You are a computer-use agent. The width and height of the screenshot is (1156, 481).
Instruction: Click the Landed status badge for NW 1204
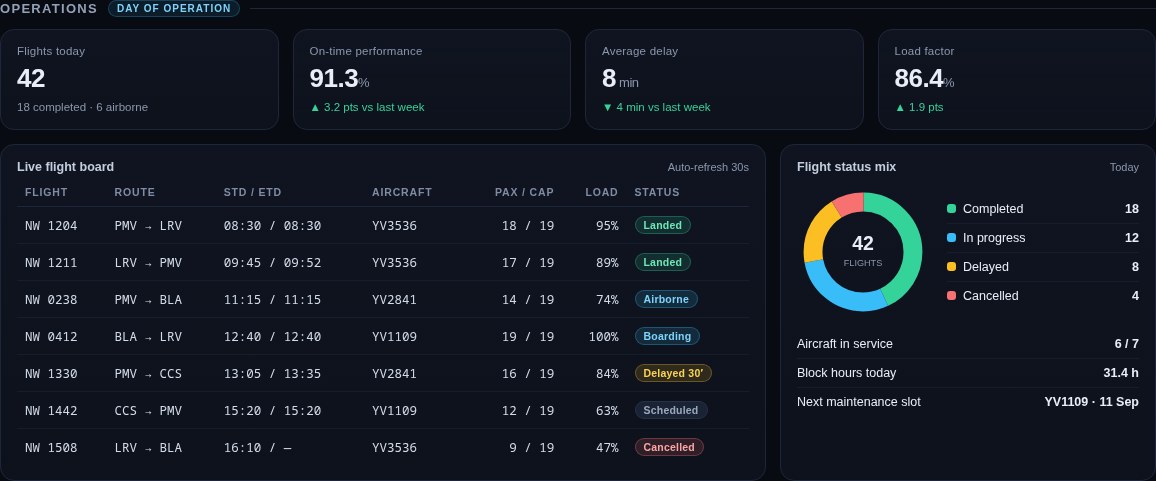[663, 225]
